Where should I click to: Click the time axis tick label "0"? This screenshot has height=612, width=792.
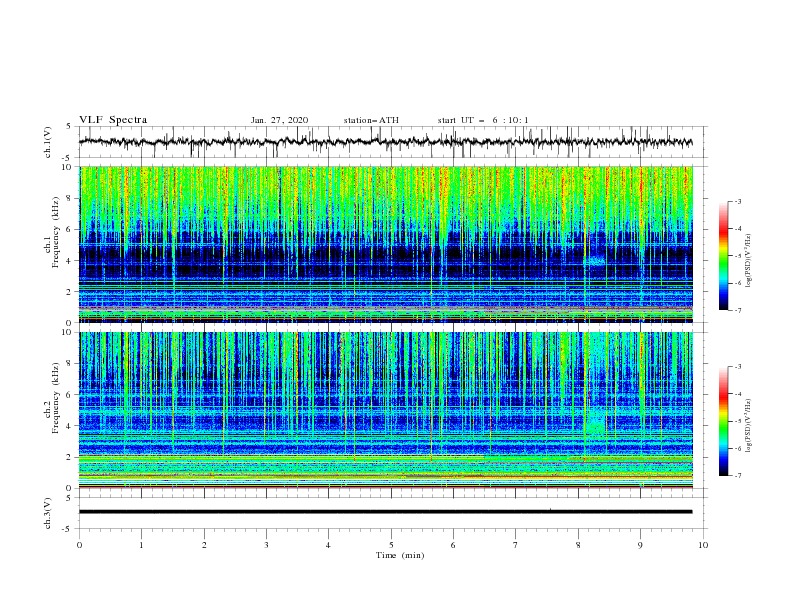79,545
